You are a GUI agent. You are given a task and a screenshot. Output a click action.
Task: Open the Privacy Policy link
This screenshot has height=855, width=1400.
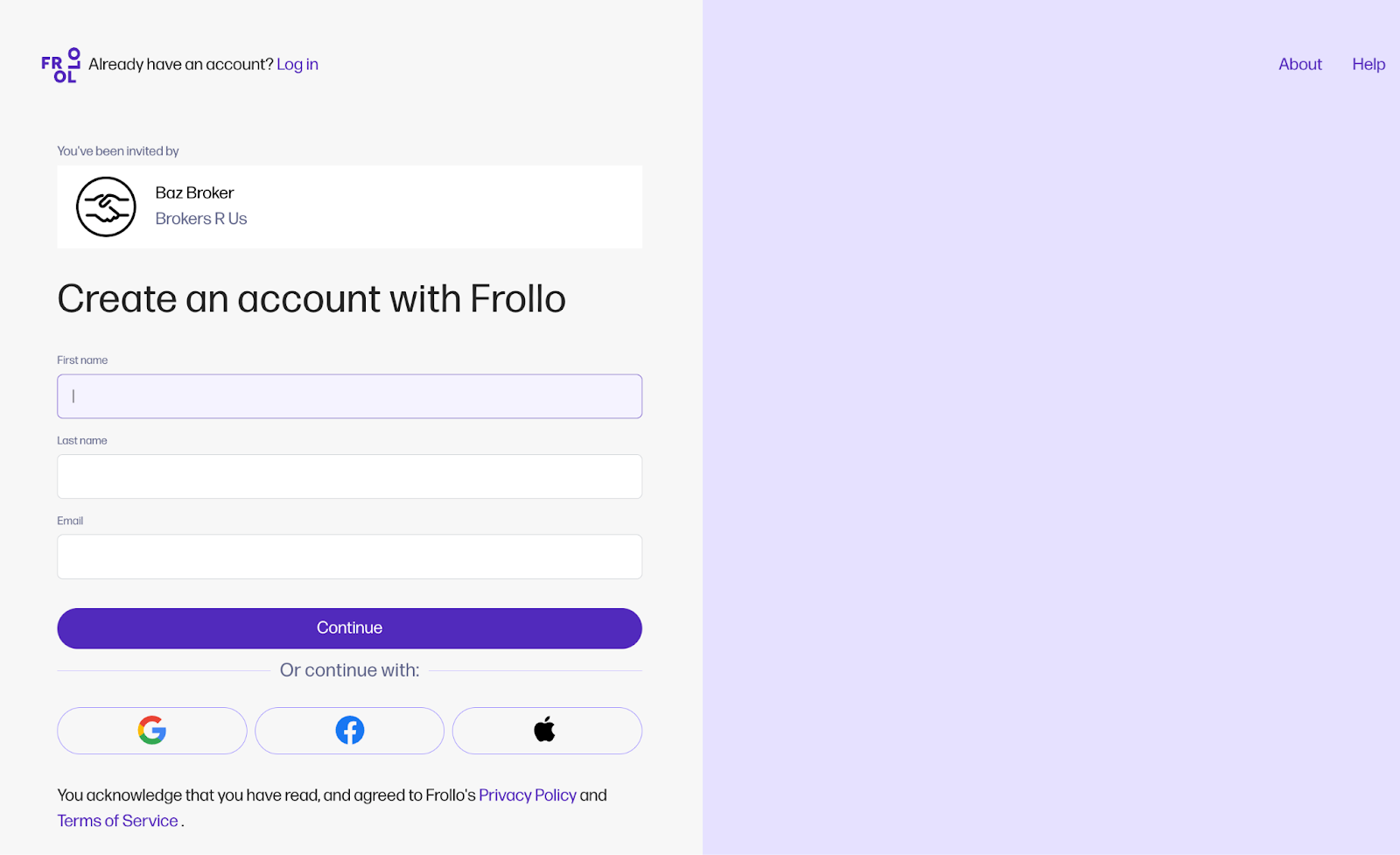coord(527,795)
